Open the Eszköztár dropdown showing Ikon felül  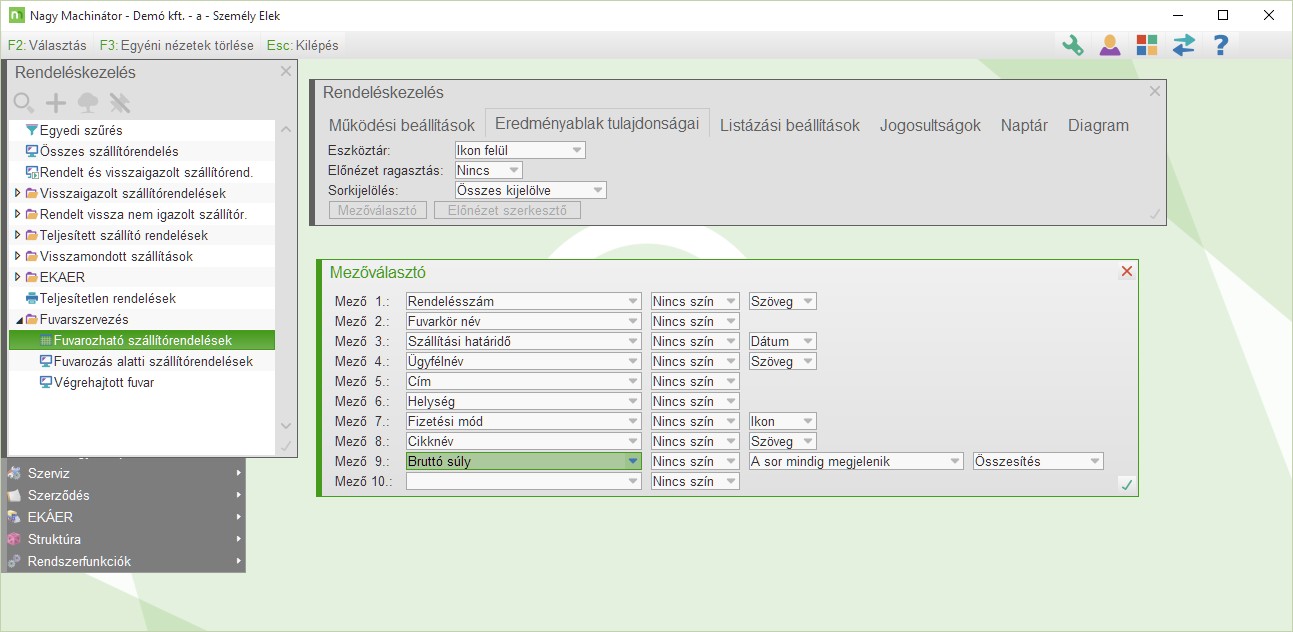[x=519, y=150]
